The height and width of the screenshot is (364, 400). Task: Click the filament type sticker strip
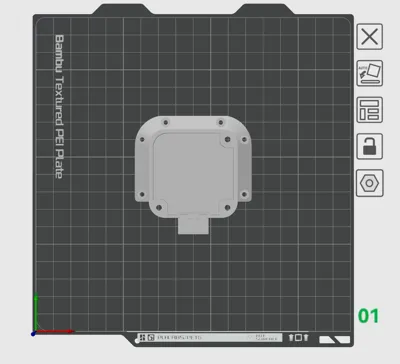pyautogui.click(x=210, y=337)
